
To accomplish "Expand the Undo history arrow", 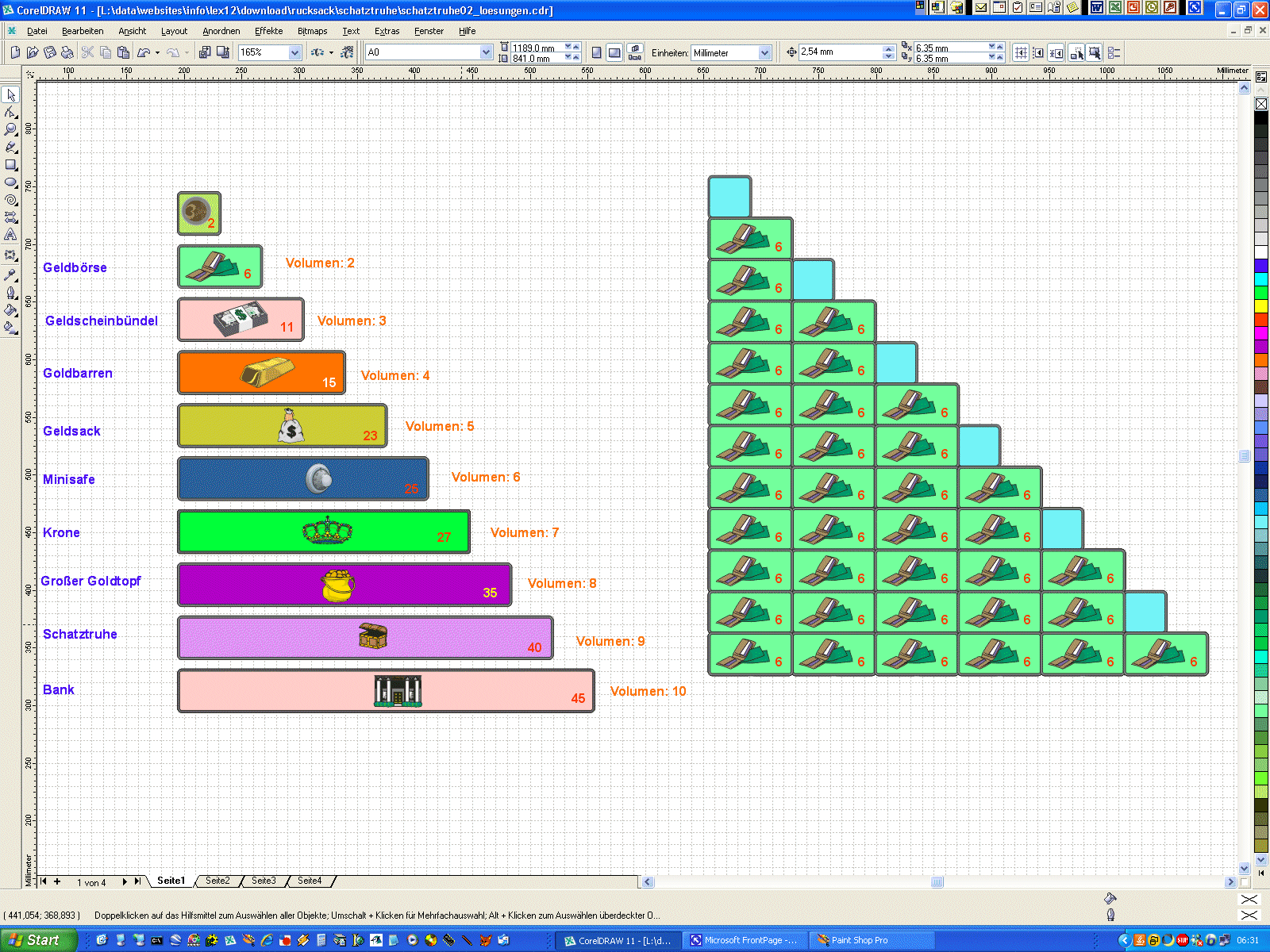I will 157,53.
